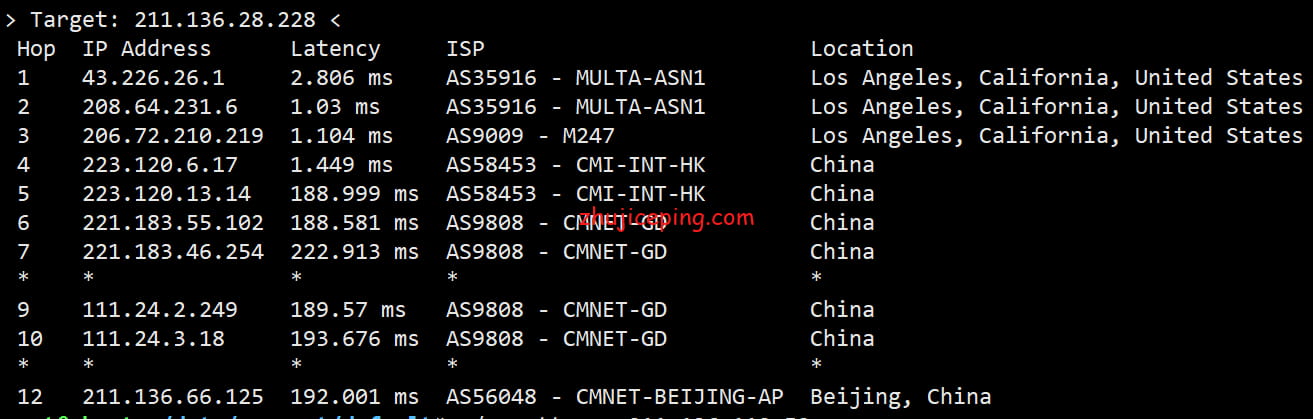Click the 193.676 ms latency value
The width and height of the screenshot is (1313, 419).
[354, 338]
